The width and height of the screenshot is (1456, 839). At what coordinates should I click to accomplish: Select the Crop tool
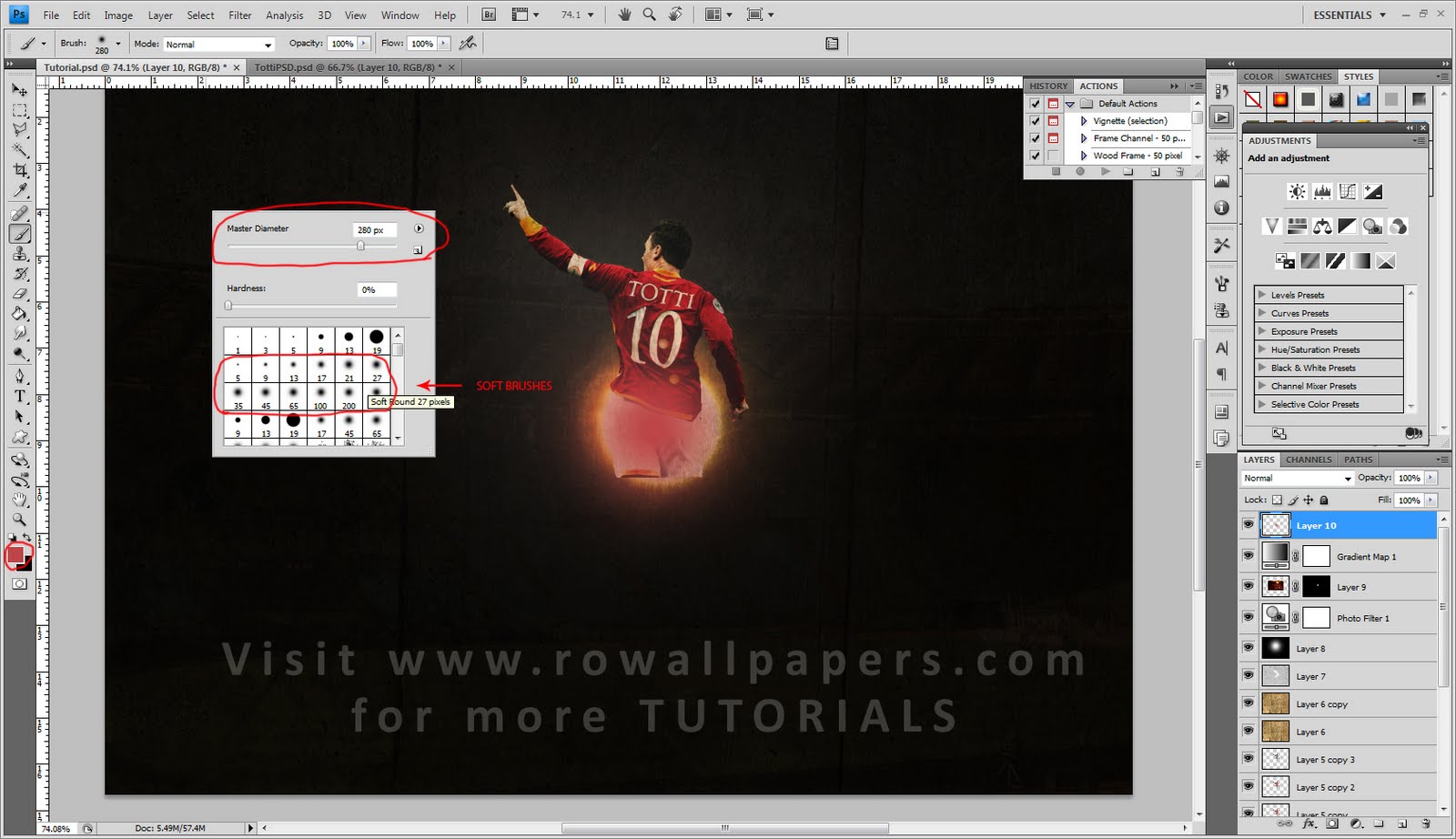coord(19,170)
